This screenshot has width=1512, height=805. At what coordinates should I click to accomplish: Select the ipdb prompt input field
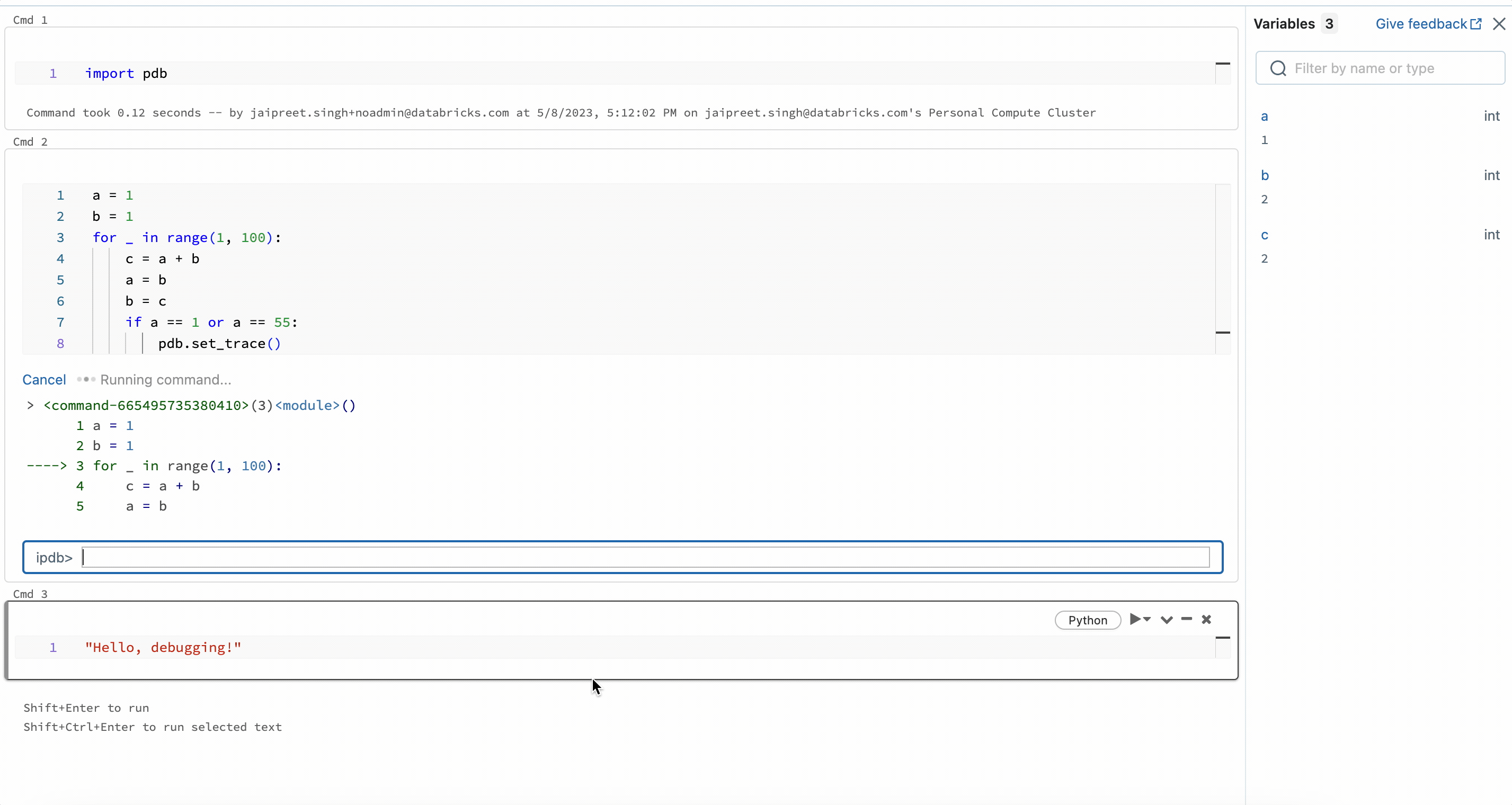pyautogui.click(x=622, y=557)
